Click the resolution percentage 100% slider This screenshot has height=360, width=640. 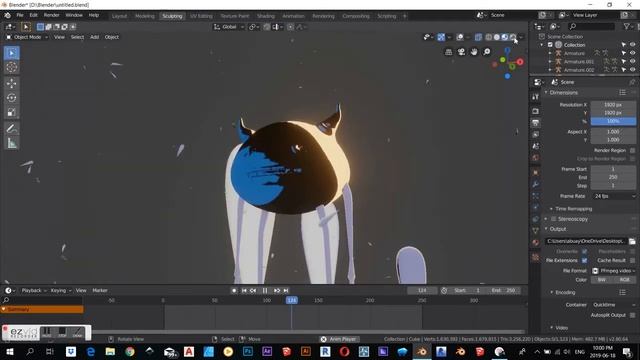613,121
